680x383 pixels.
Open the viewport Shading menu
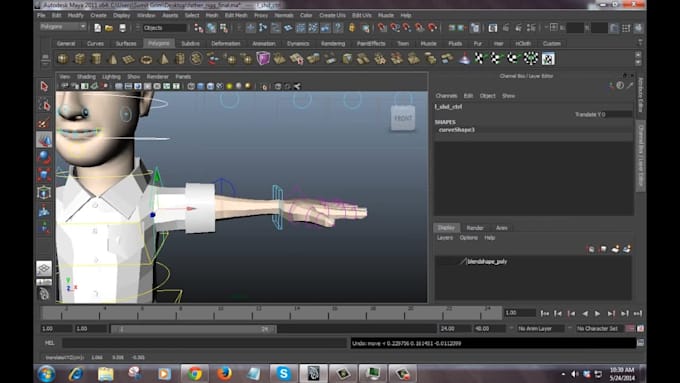86,76
